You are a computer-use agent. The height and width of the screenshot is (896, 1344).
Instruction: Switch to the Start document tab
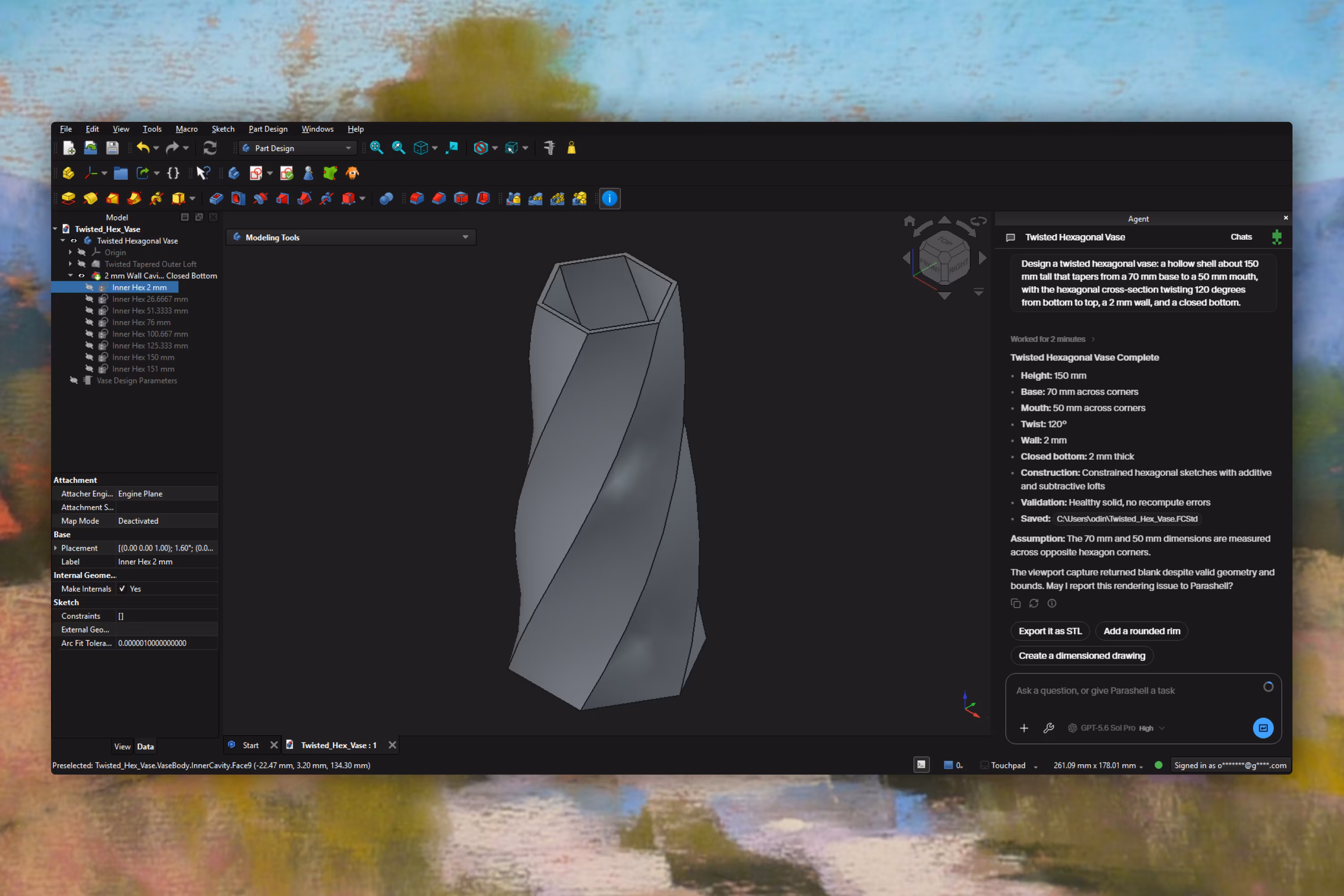click(x=250, y=745)
